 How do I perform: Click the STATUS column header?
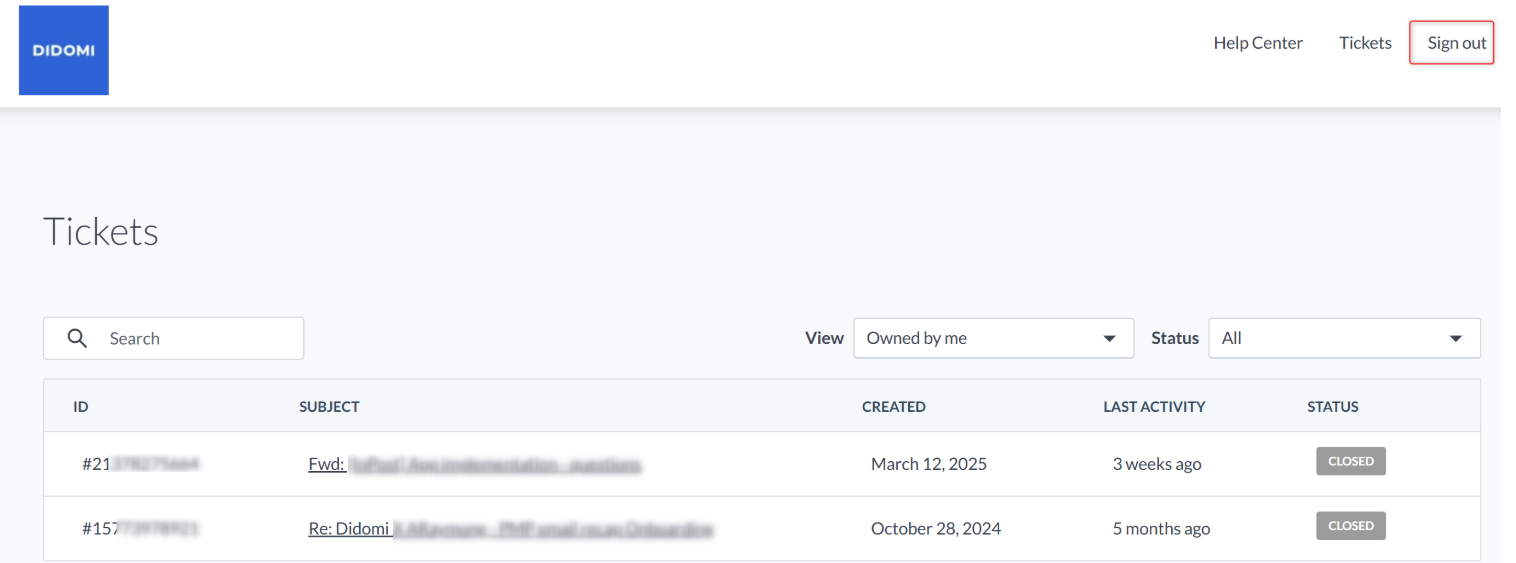click(1333, 407)
